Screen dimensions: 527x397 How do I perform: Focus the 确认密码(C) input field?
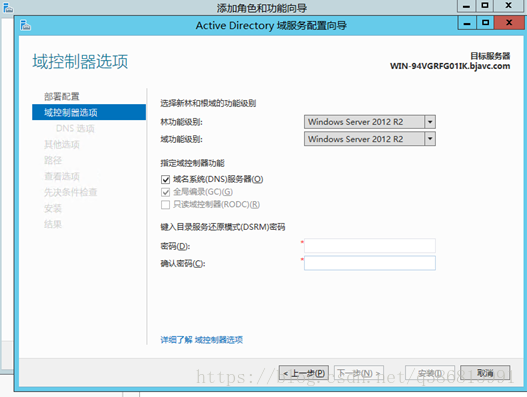370,263
